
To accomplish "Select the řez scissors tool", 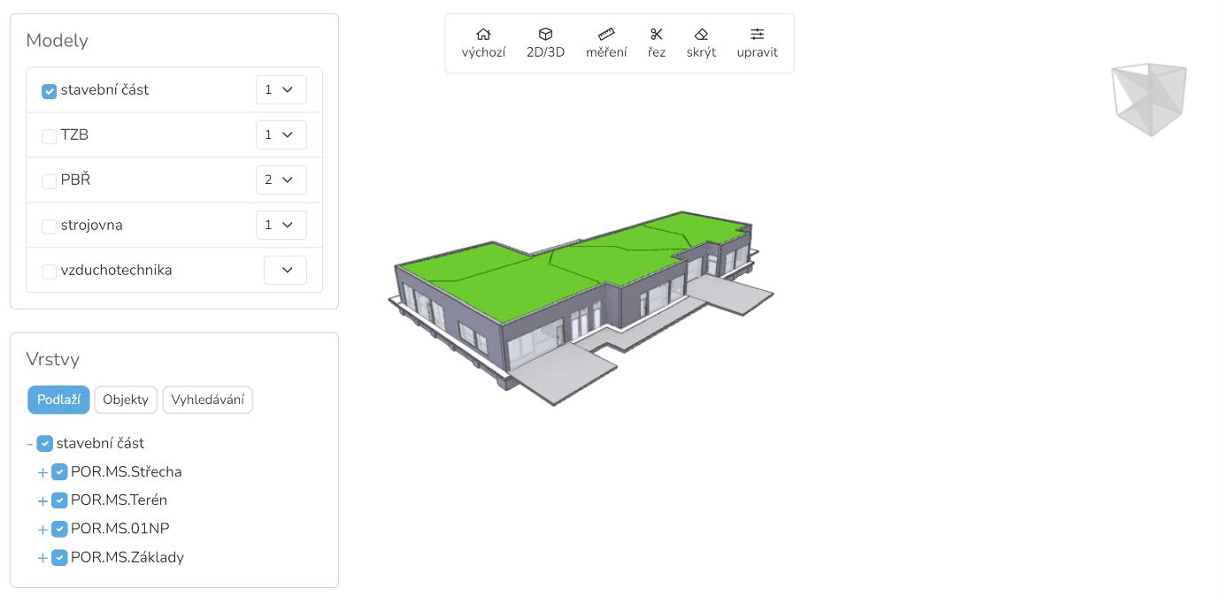I will tap(656, 43).
